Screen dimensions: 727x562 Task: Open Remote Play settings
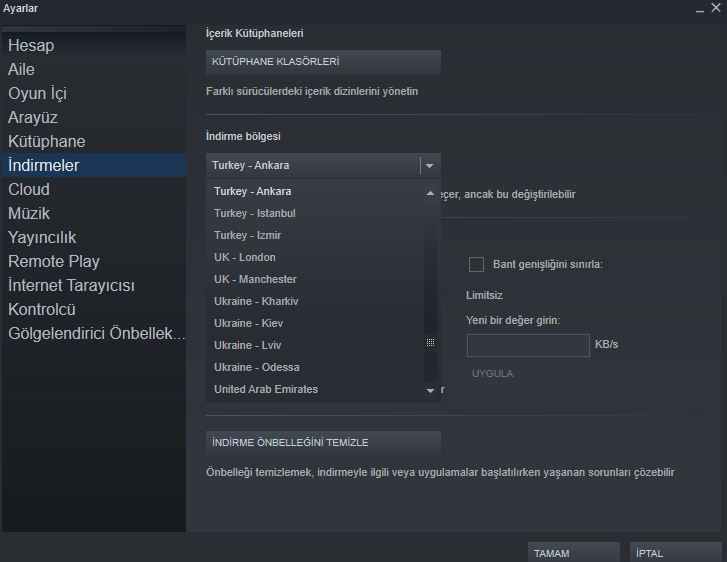coord(94,262)
